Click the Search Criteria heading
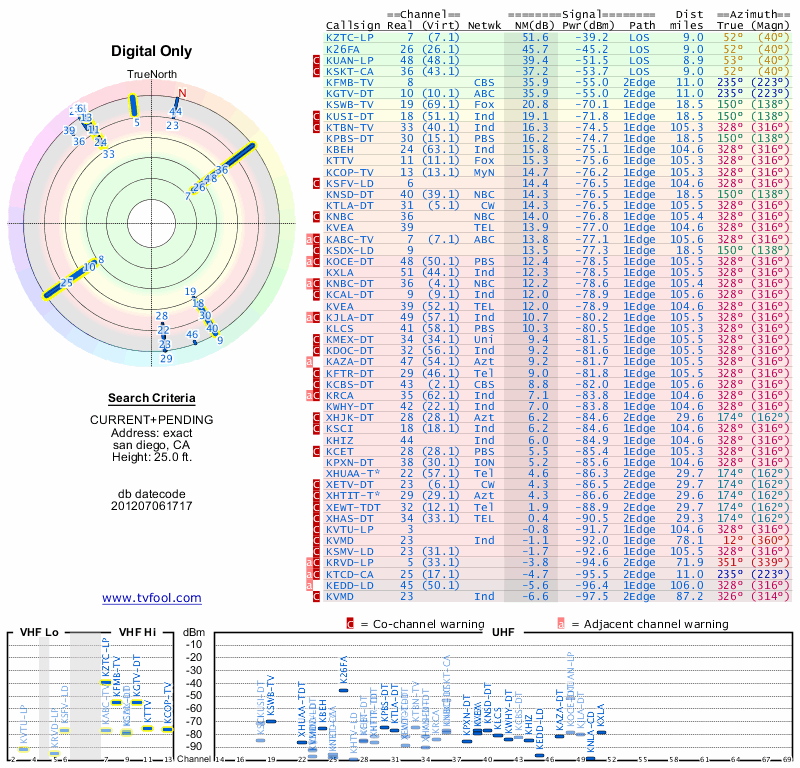Image resolution: width=800 pixels, height=768 pixels. 152,398
